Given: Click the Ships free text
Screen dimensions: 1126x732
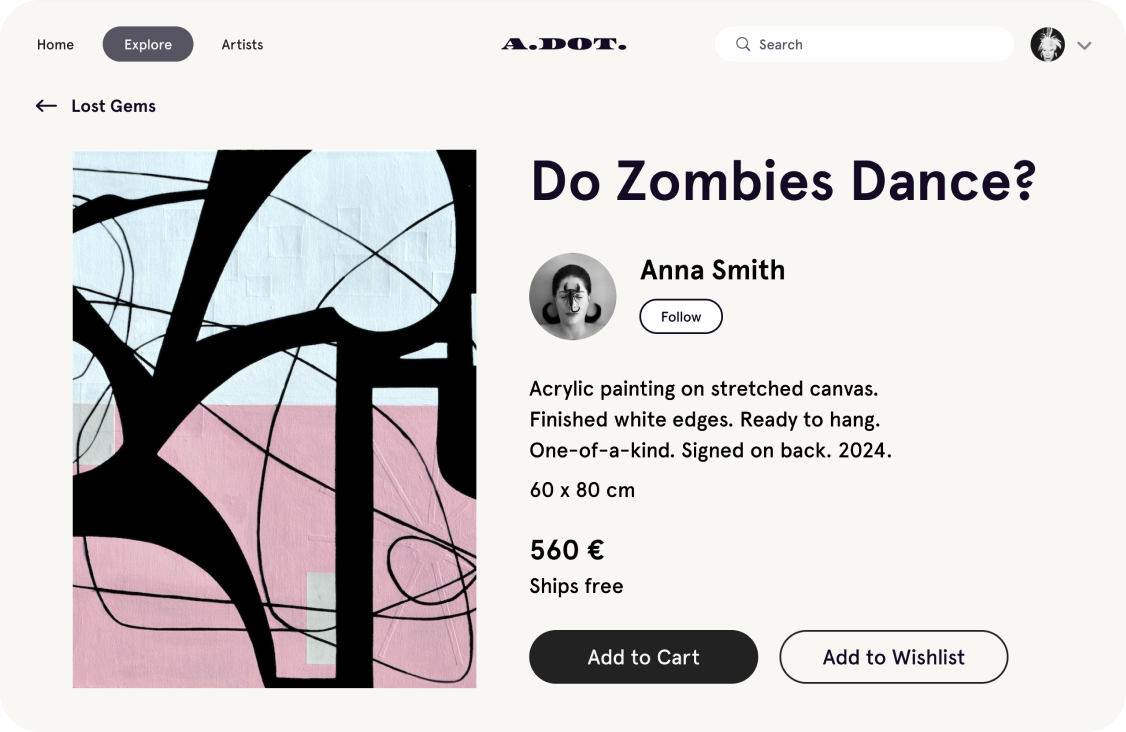Looking at the screenshot, I should (576, 586).
